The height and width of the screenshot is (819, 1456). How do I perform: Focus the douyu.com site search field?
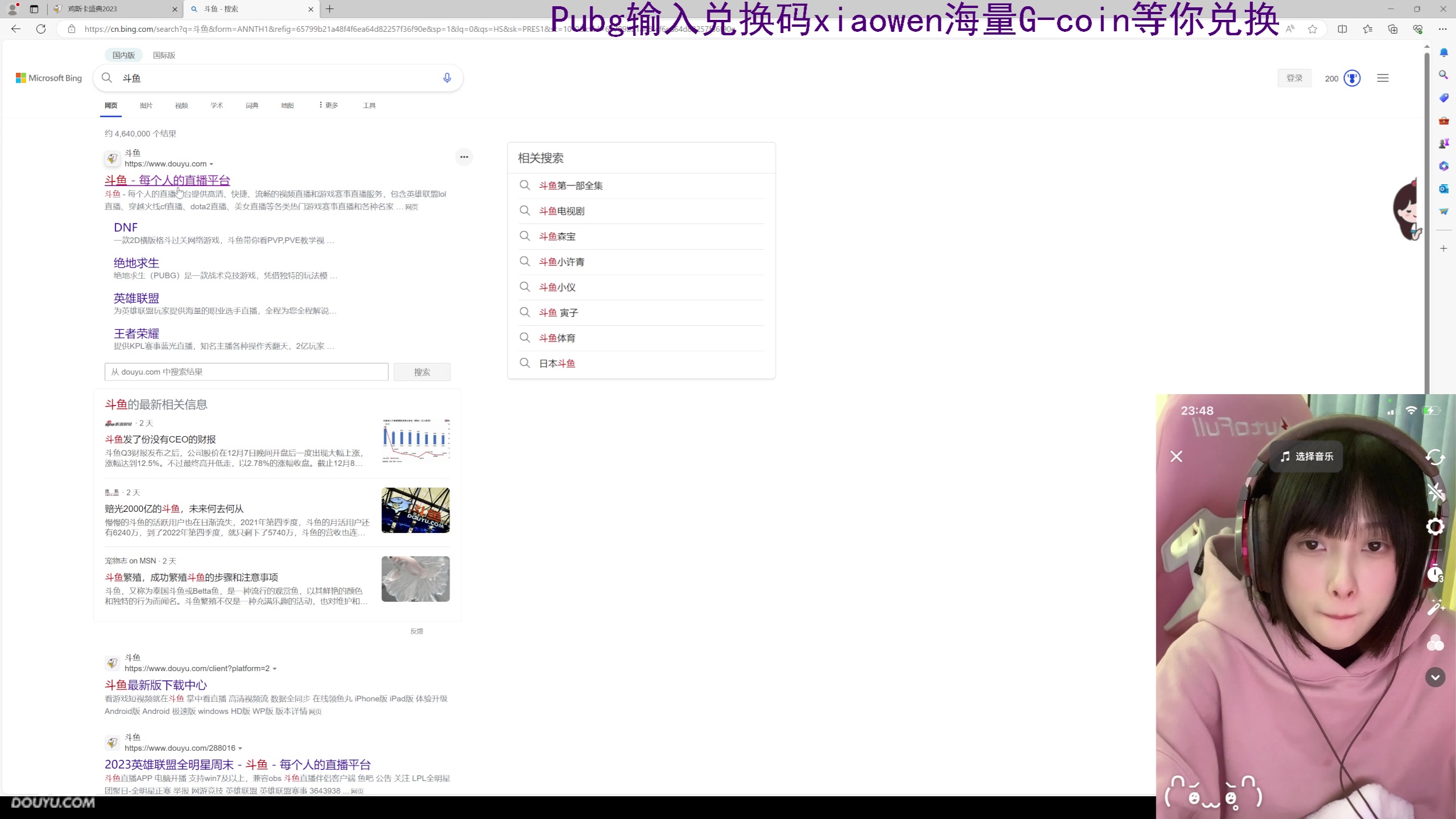click(246, 372)
